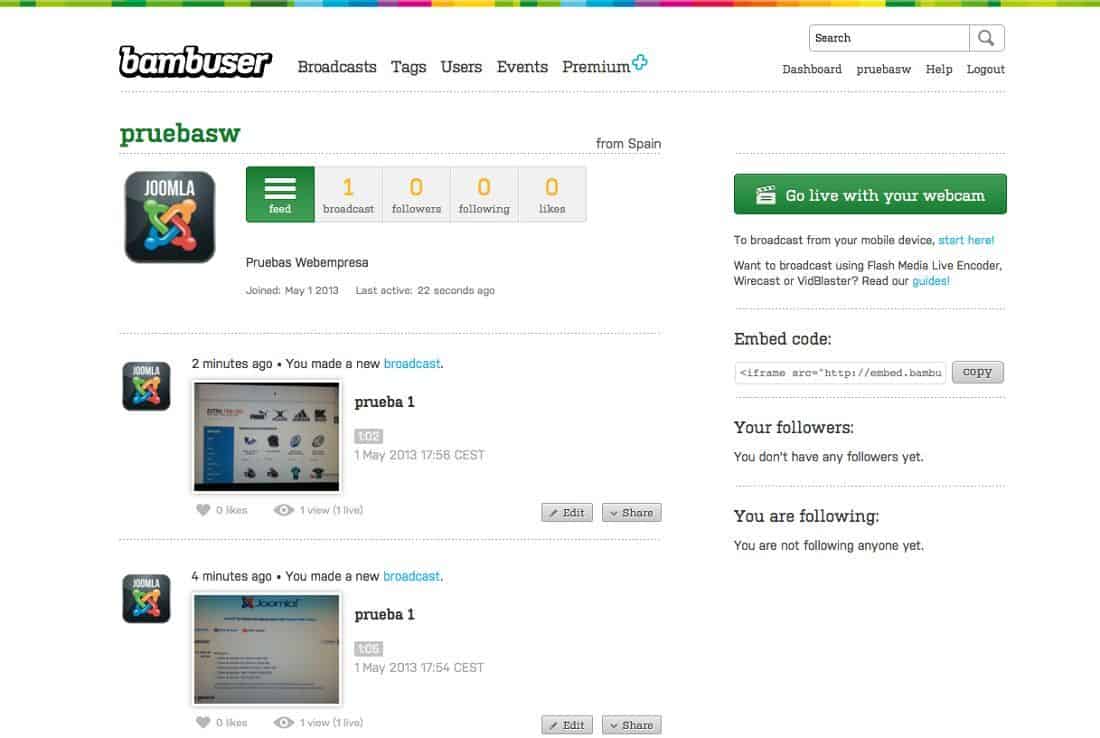Click the Bambuser logo
Screen dimensions: 1100x738
click(195, 62)
